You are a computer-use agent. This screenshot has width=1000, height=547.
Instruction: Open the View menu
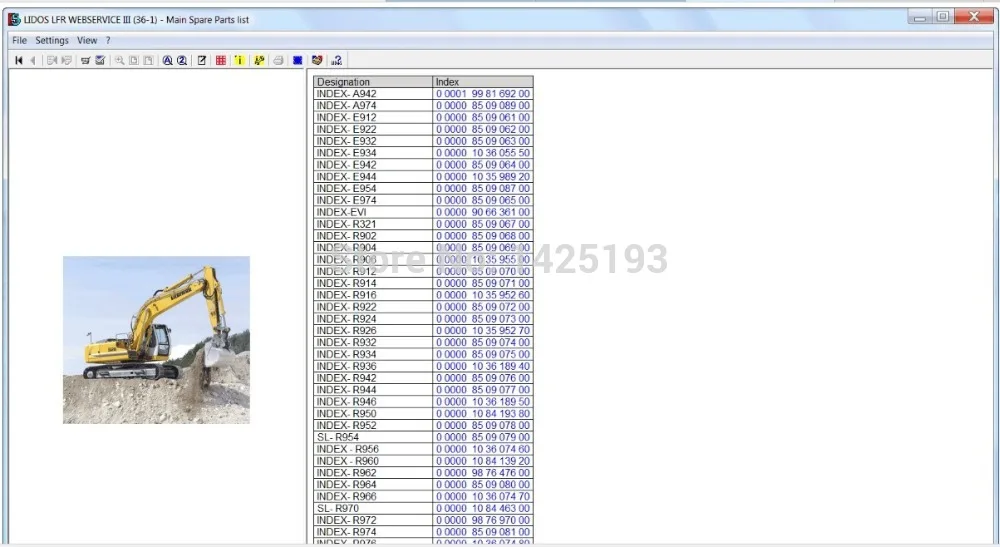pos(87,40)
